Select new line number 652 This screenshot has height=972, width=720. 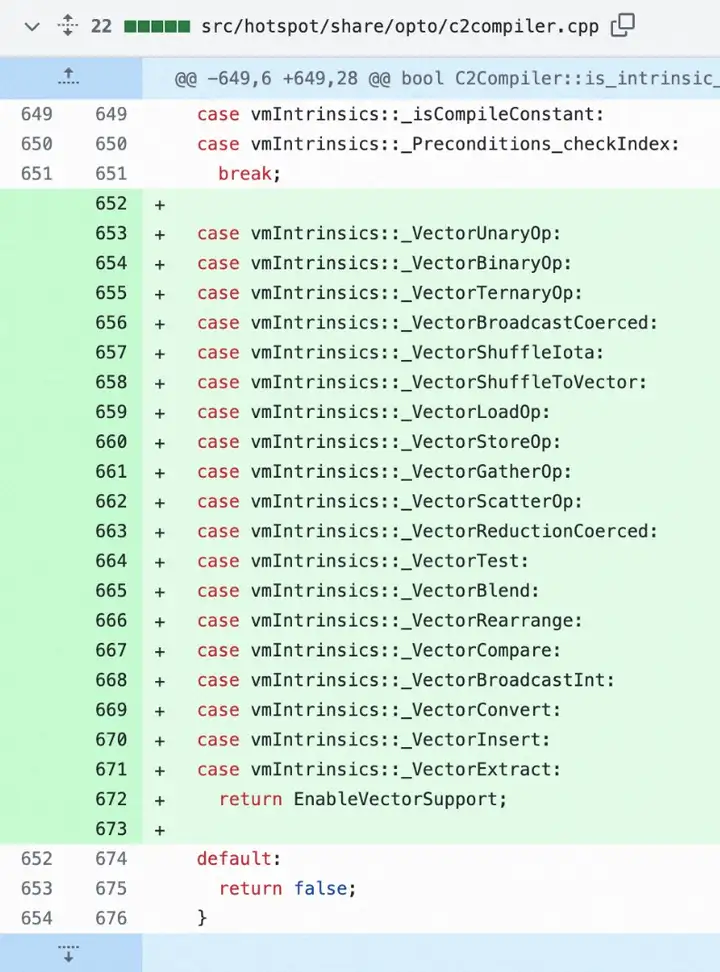[x=111, y=204]
